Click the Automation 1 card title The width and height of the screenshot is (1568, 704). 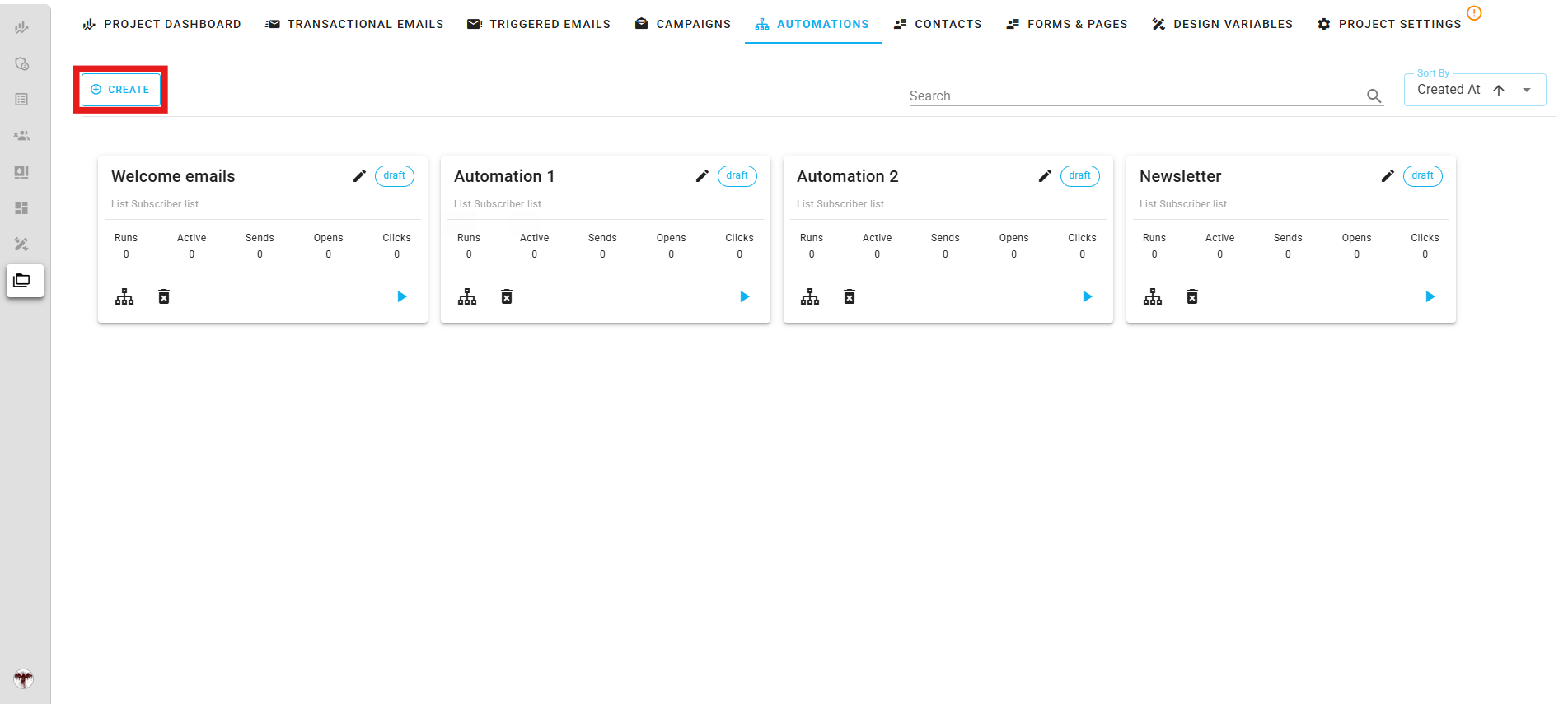coord(504,176)
